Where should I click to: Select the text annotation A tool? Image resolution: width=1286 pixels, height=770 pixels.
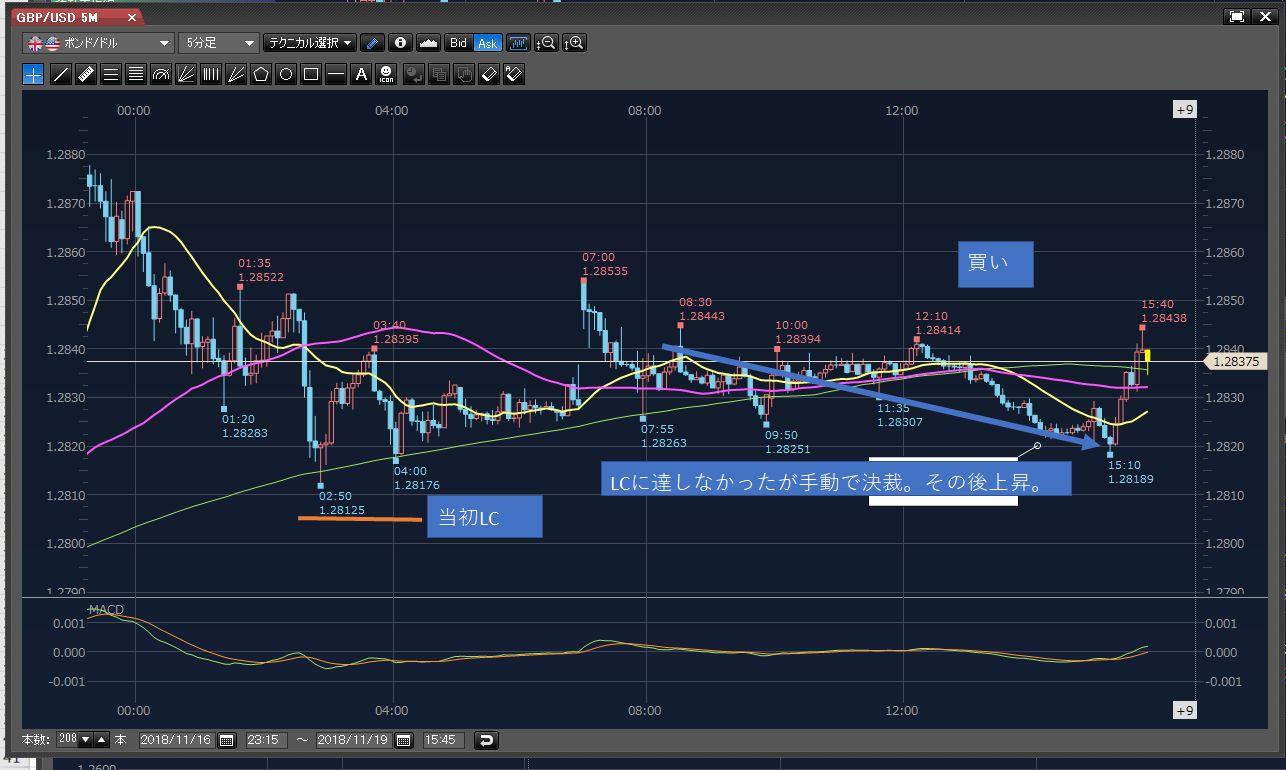click(361, 74)
